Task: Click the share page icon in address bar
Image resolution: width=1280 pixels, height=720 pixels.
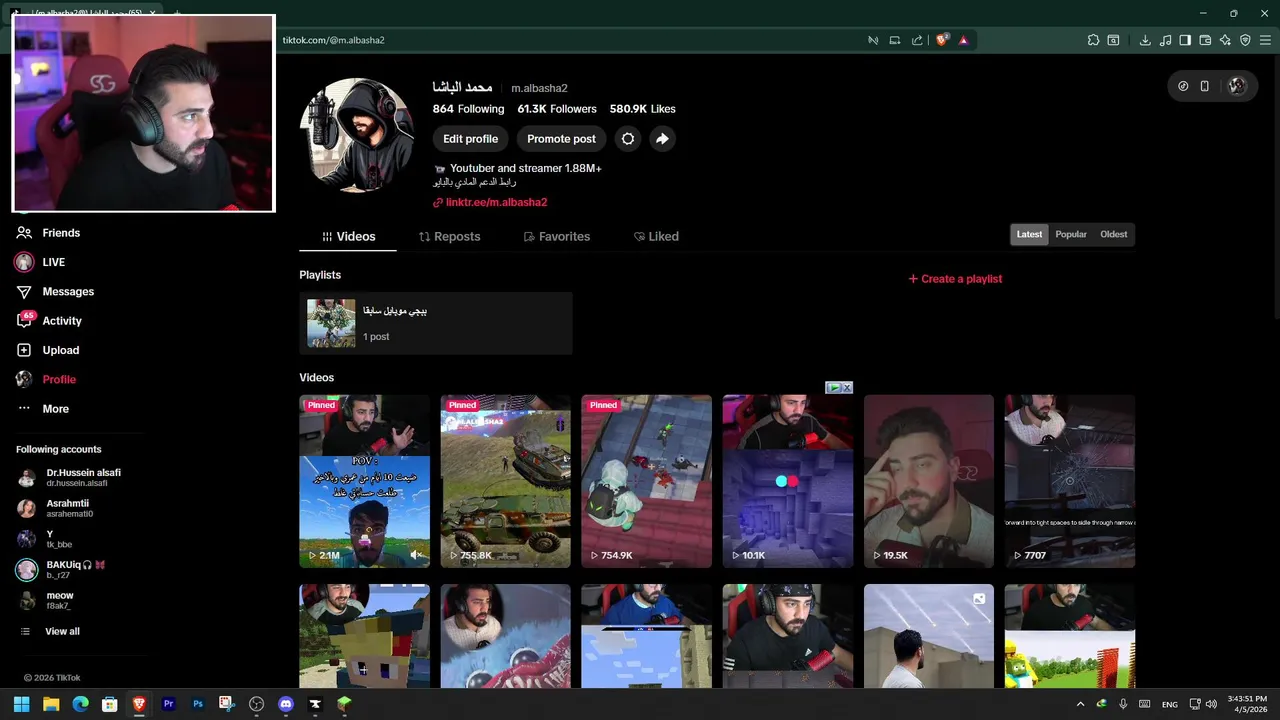Action: [917, 40]
